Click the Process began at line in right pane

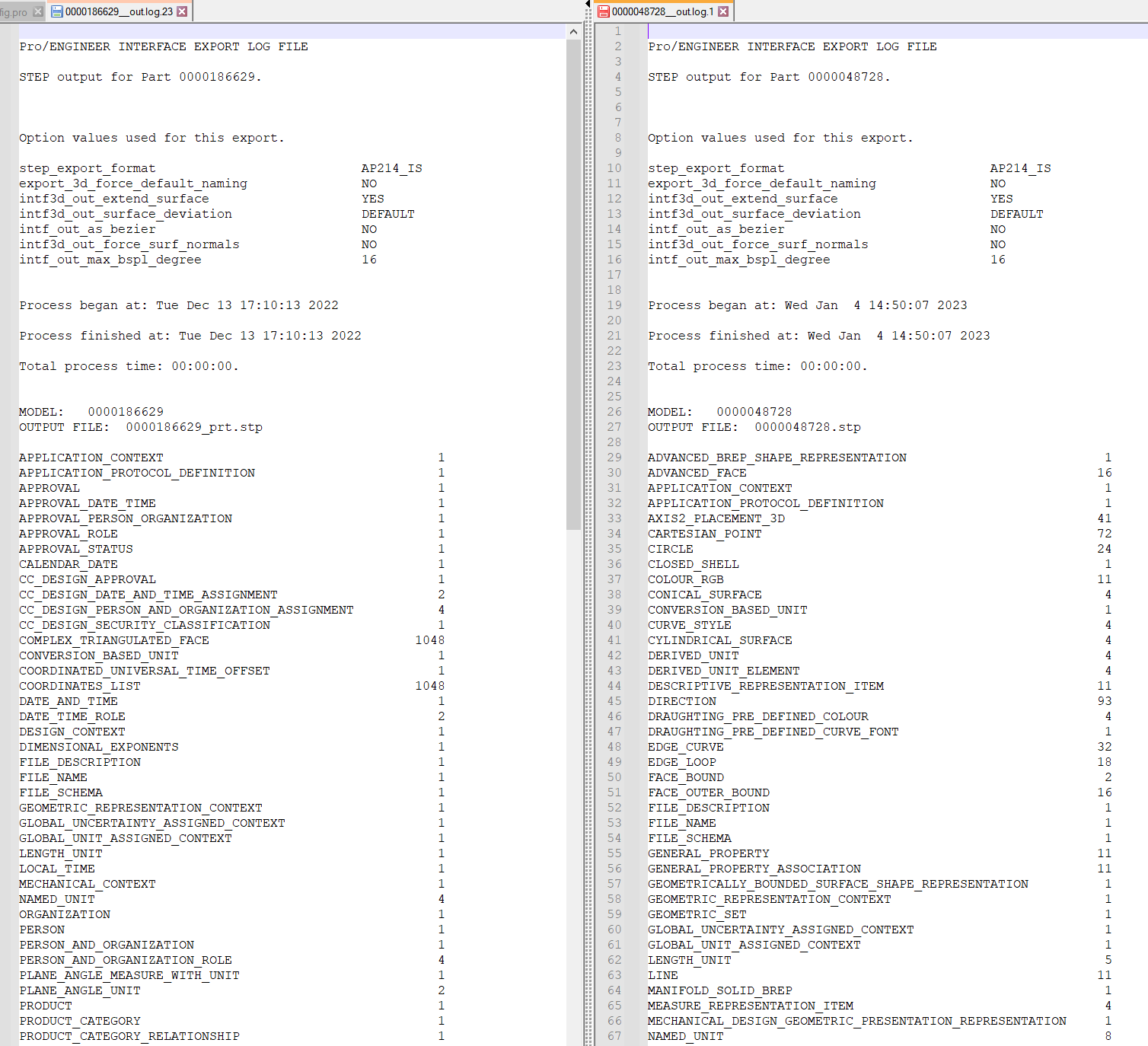point(807,305)
